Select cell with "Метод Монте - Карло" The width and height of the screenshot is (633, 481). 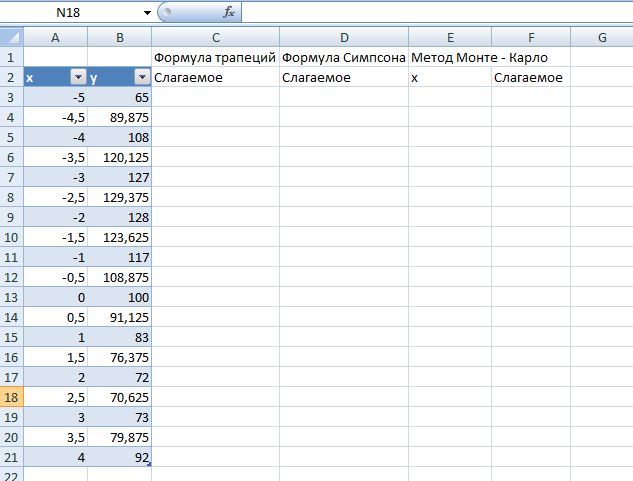point(449,57)
